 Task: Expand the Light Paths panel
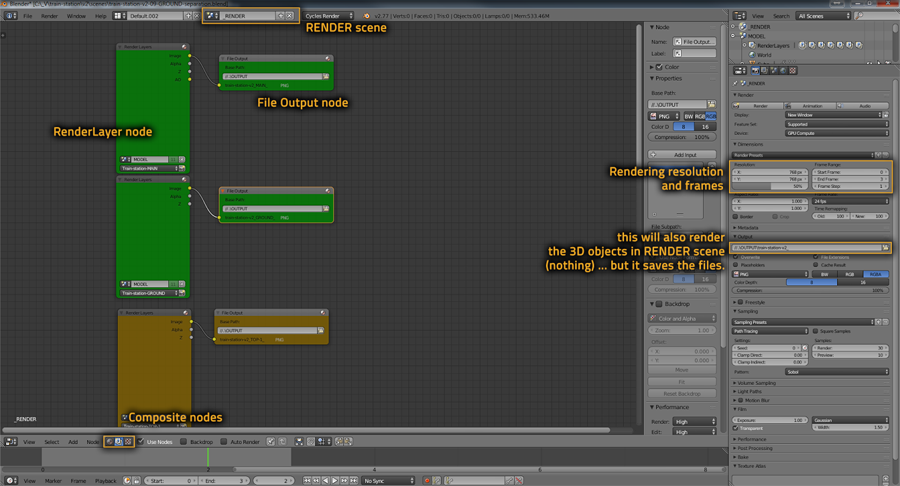749,391
